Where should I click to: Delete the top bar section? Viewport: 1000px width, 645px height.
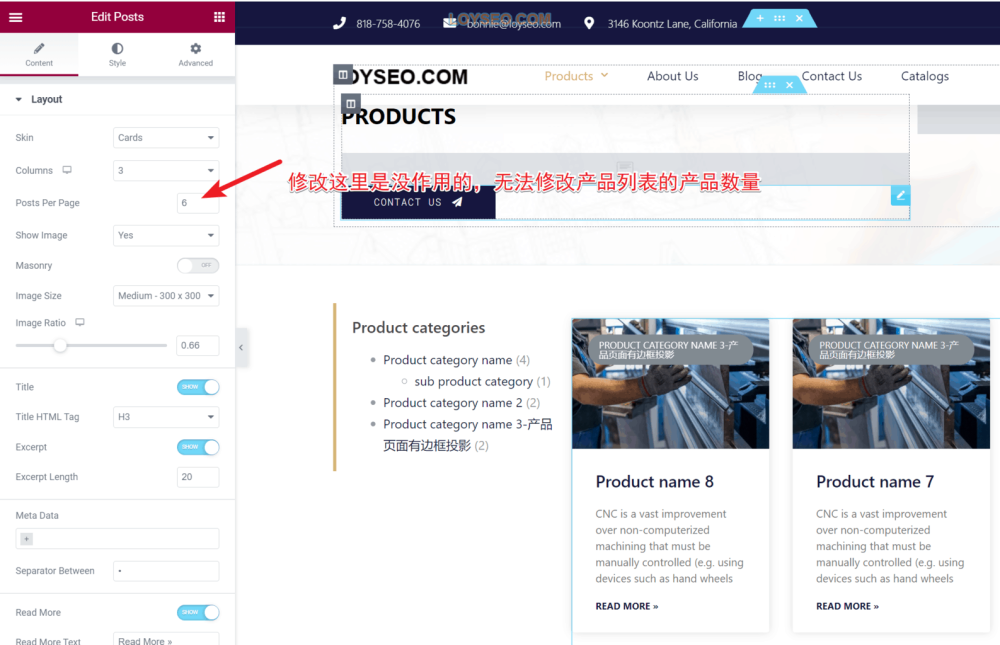(799, 19)
